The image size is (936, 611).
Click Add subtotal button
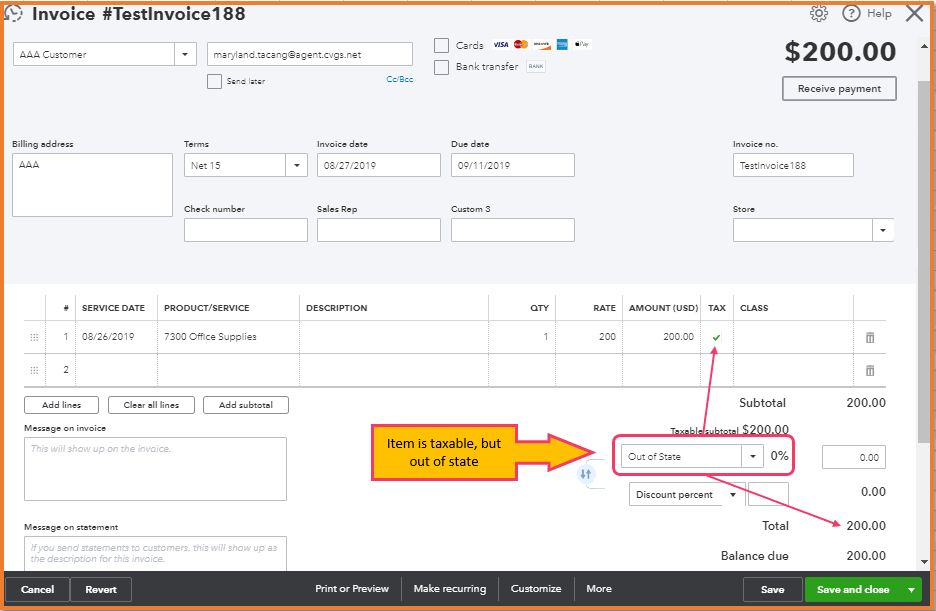click(x=246, y=405)
